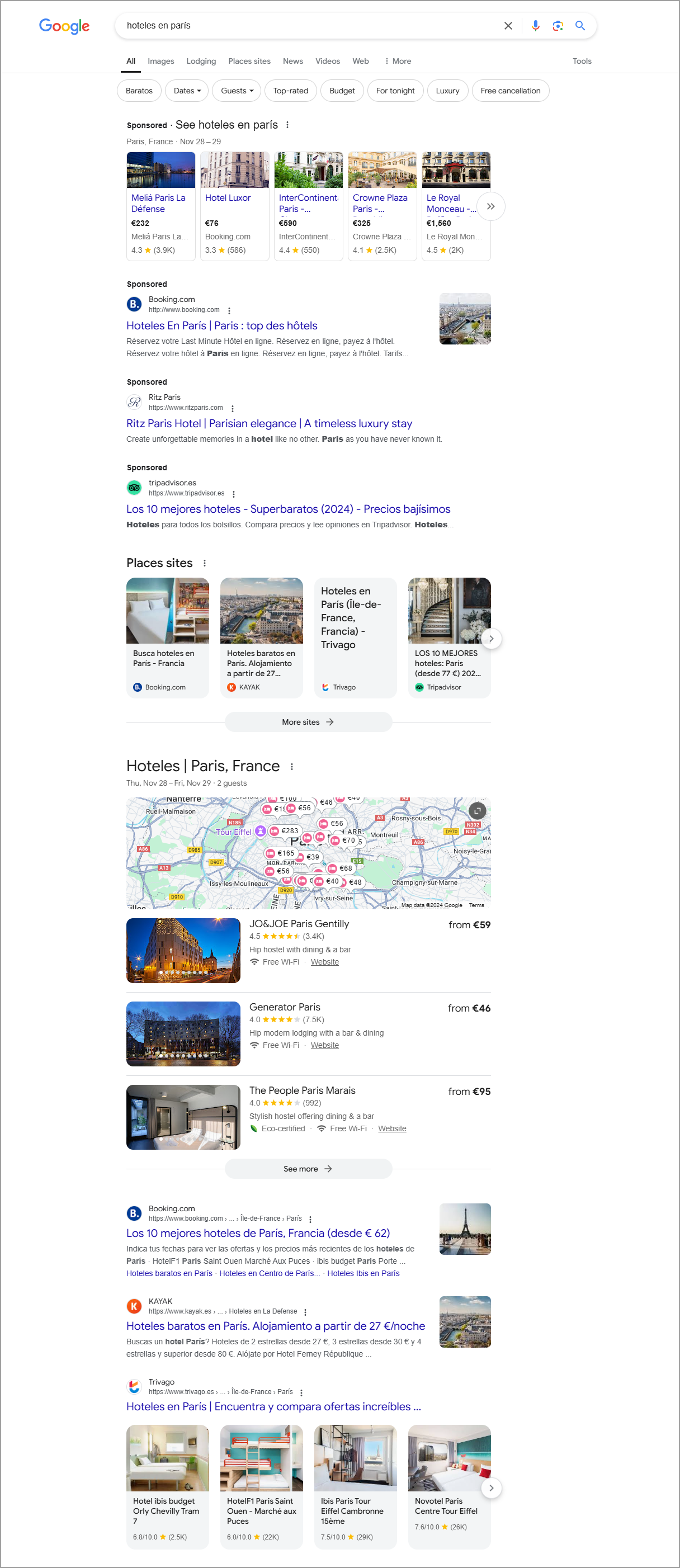
Task: Open the More search tabs menu
Action: tap(398, 61)
